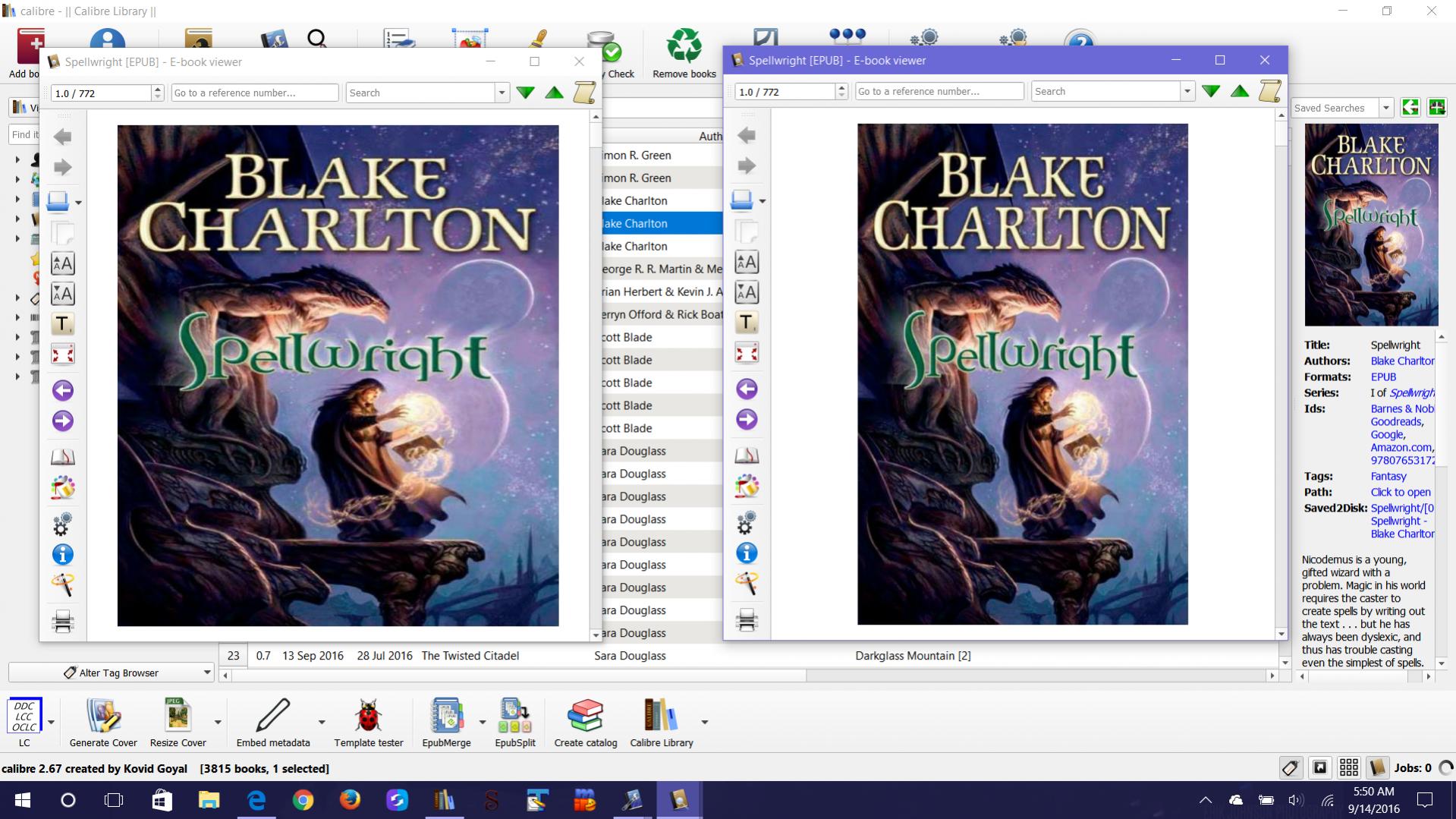This screenshot has width=1456, height=819.
Task: Show book metadata info in left viewer
Action: click(x=63, y=555)
